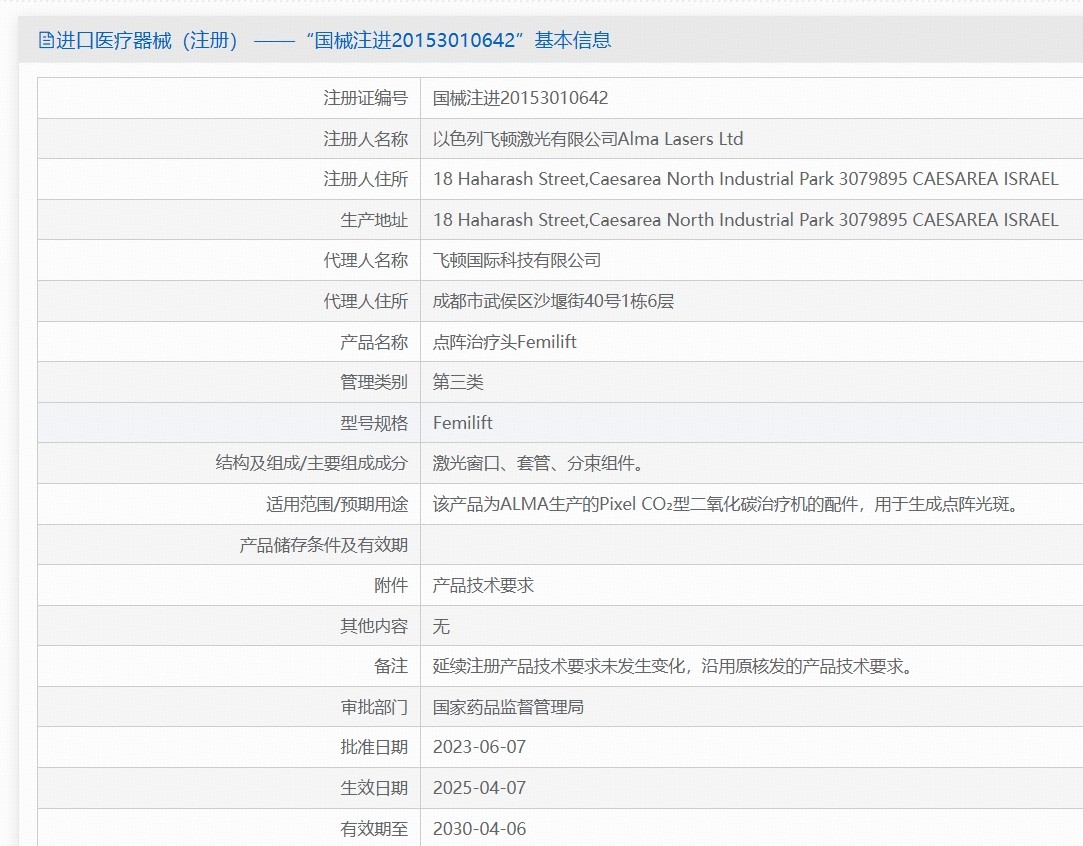This screenshot has height=846, width=1083.
Task: Click the expiry date 2030-04-06
Action: tap(479, 829)
